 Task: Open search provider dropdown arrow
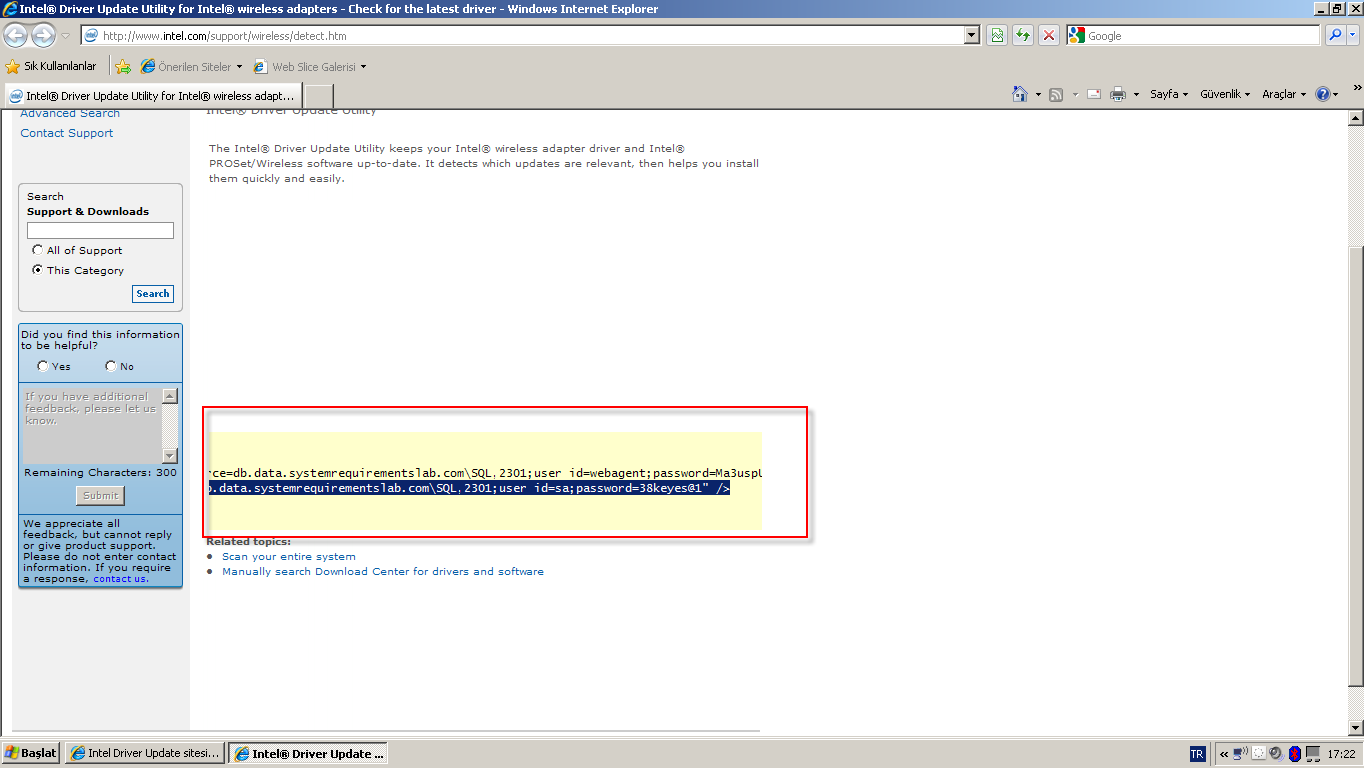click(x=1352, y=35)
